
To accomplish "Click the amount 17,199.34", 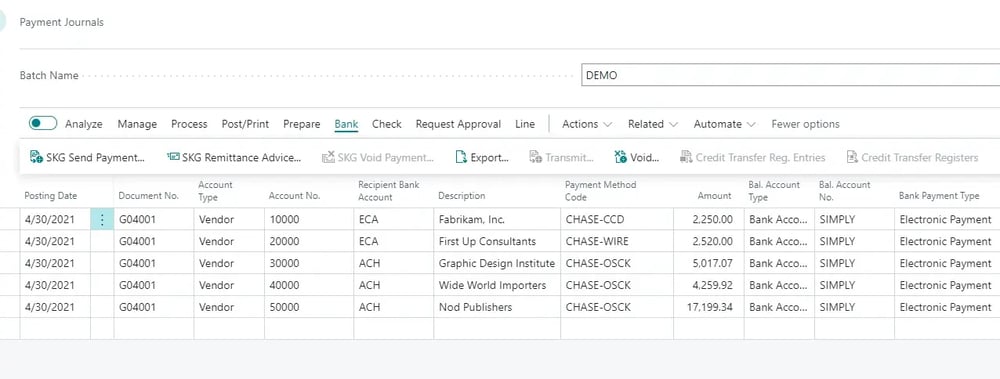I will tap(709, 307).
